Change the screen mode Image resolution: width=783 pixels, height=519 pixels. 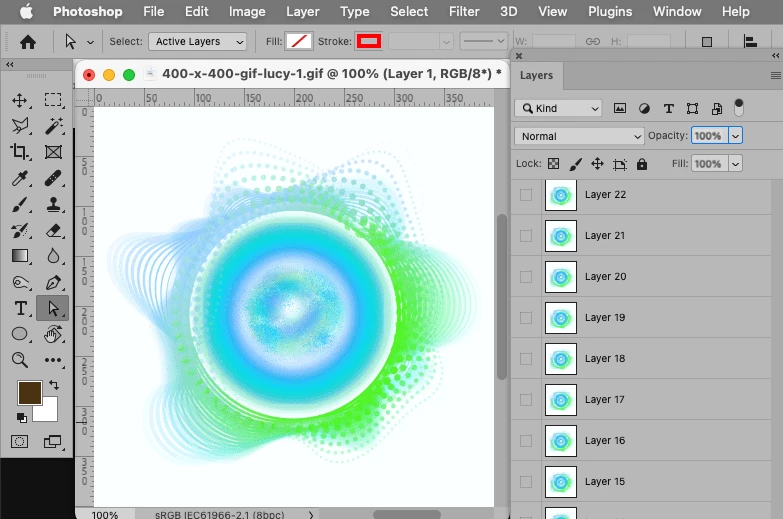click(52, 442)
